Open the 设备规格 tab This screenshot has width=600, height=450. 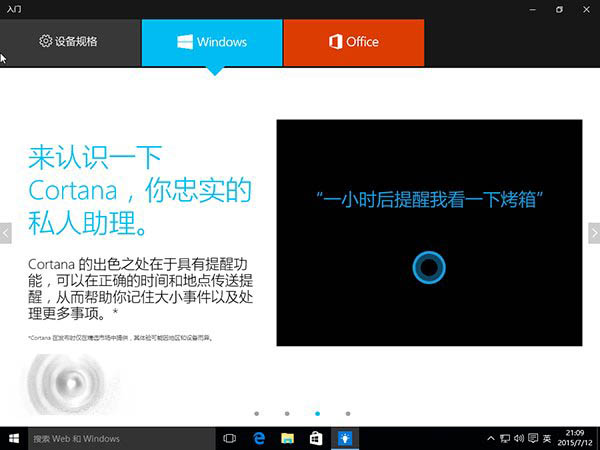70,42
